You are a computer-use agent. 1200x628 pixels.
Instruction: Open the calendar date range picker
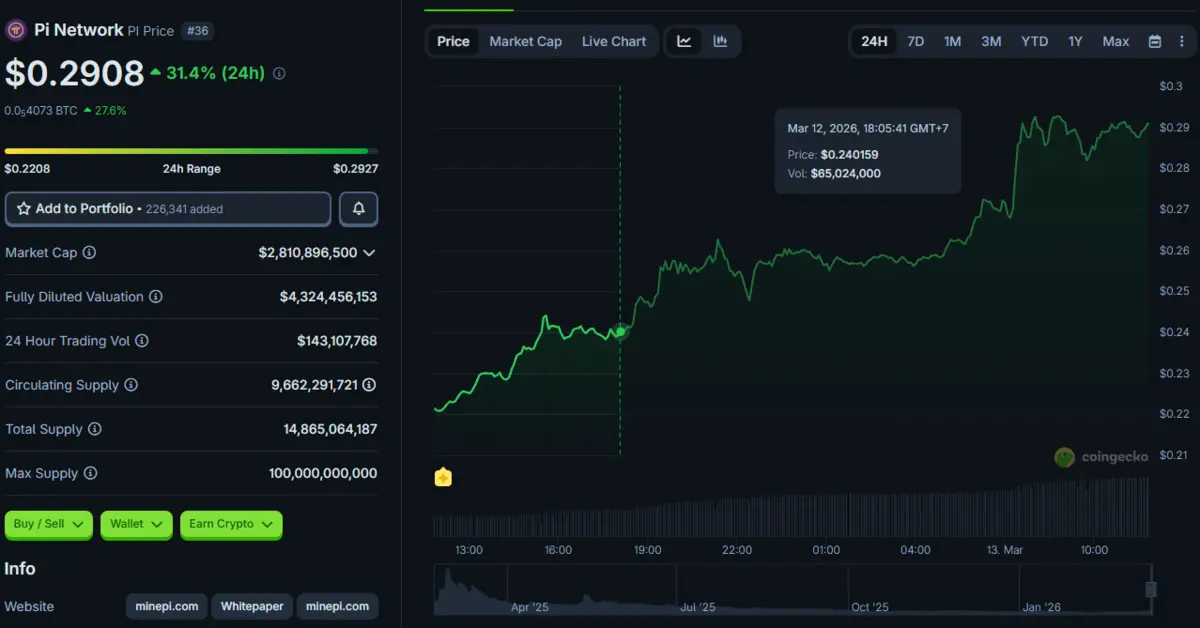pyautogui.click(x=1155, y=41)
